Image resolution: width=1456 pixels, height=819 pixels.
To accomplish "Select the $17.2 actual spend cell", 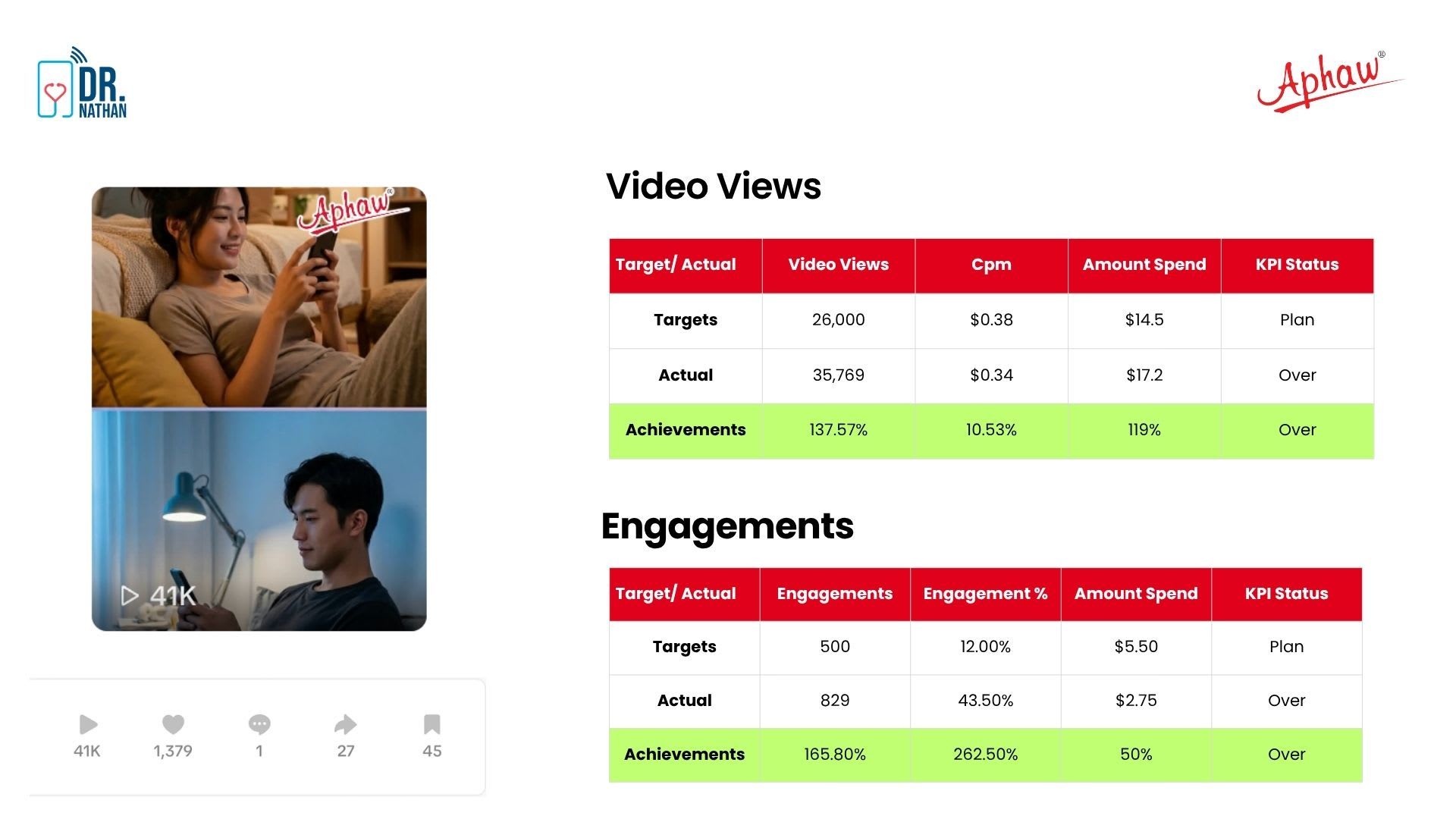I will (1144, 375).
